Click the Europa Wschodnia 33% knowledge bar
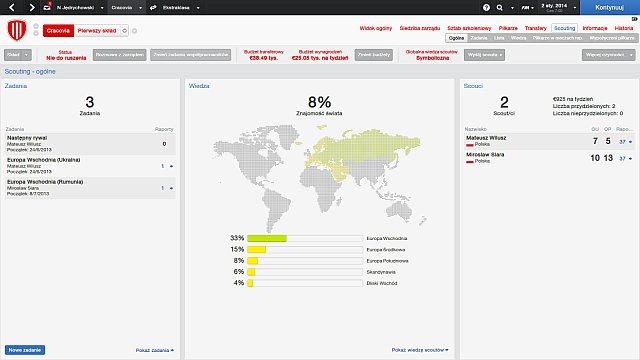Viewport: 640px width, 360px height. [x=305, y=238]
